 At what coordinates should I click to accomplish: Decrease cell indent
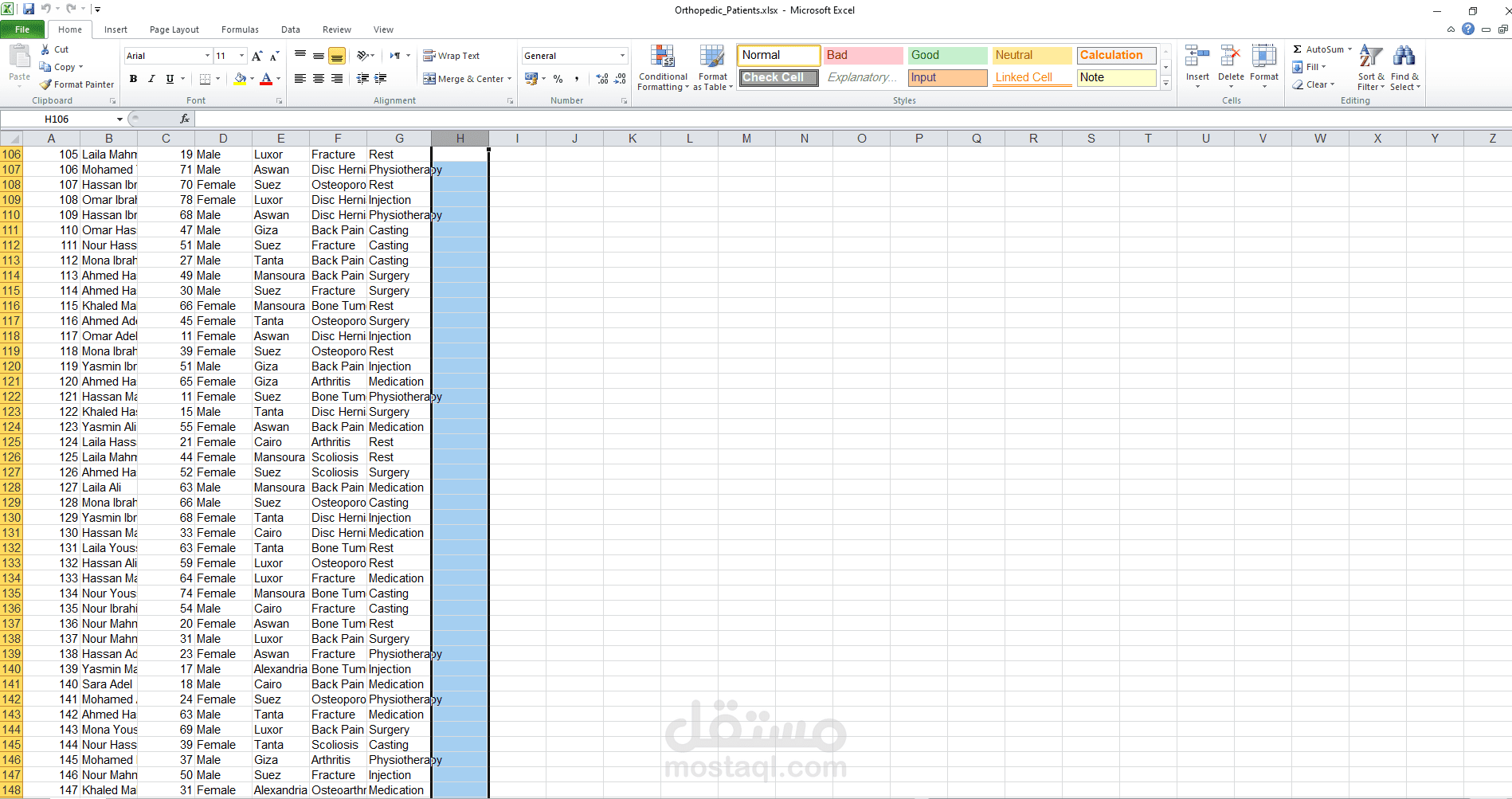click(x=362, y=79)
